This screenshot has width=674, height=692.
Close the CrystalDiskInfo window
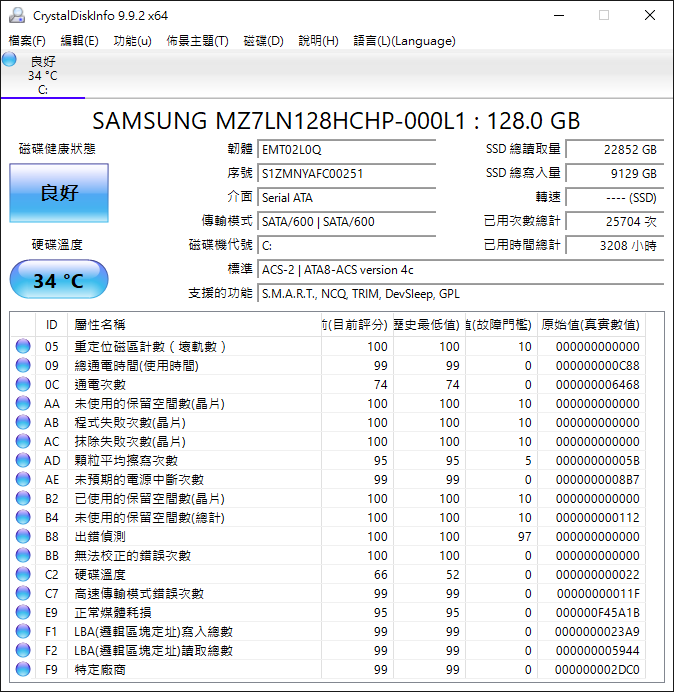(x=650, y=15)
